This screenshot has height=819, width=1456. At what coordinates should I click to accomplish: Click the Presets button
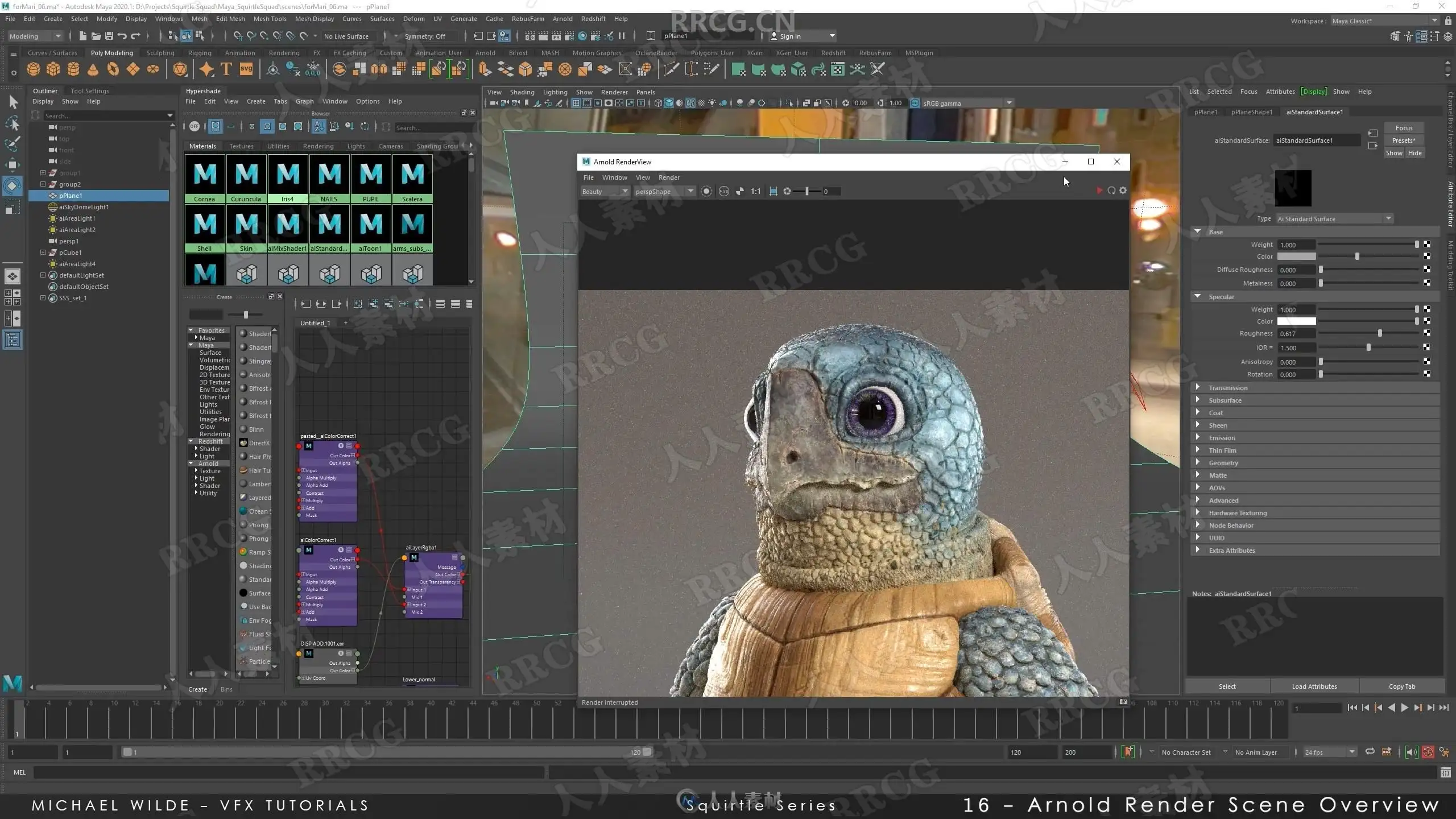[1403, 140]
